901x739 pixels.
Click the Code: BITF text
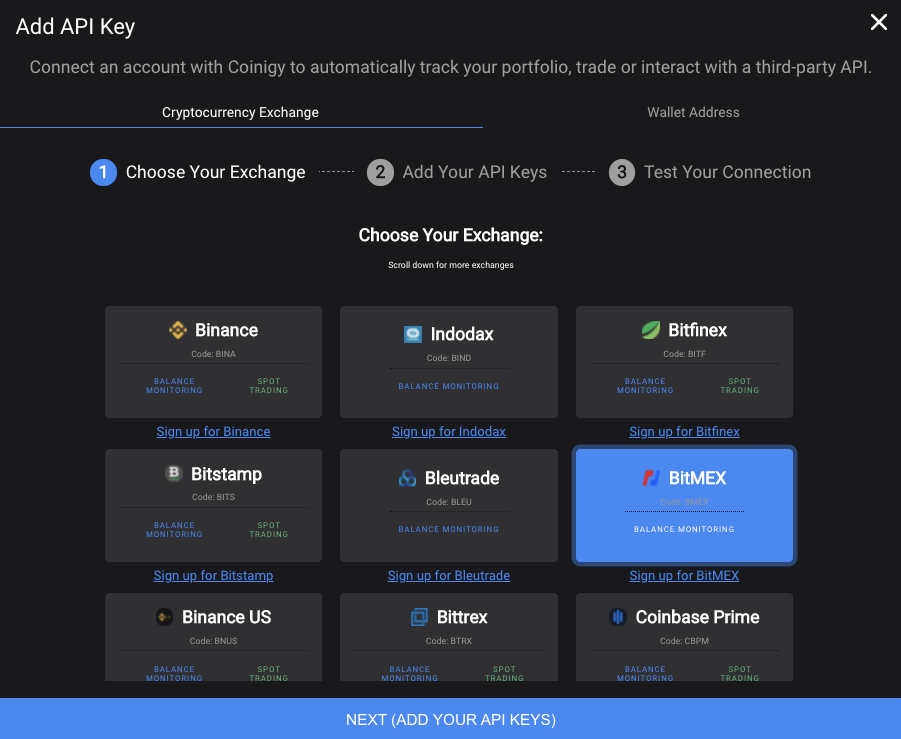point(684,354)
